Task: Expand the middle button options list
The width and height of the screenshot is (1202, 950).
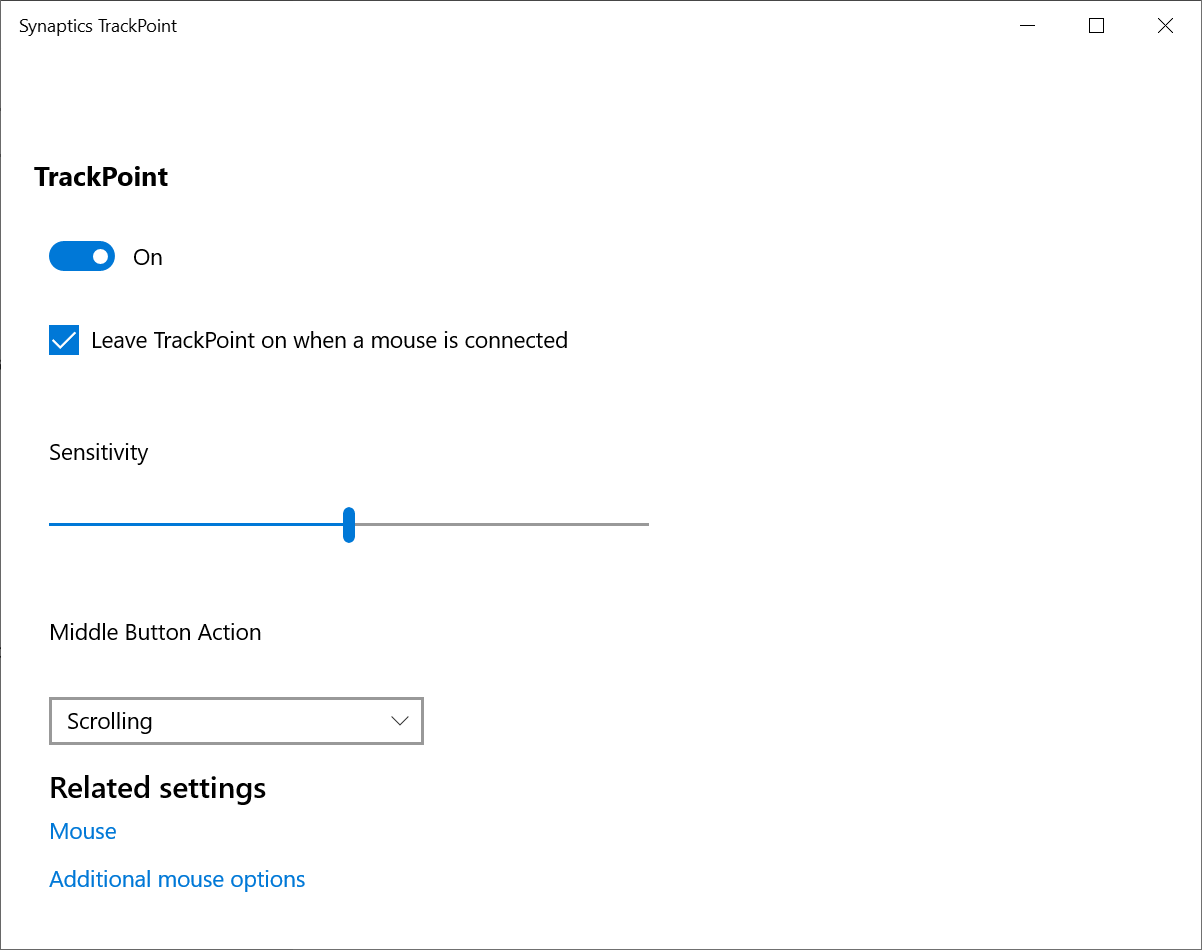Action: point(399,720)
